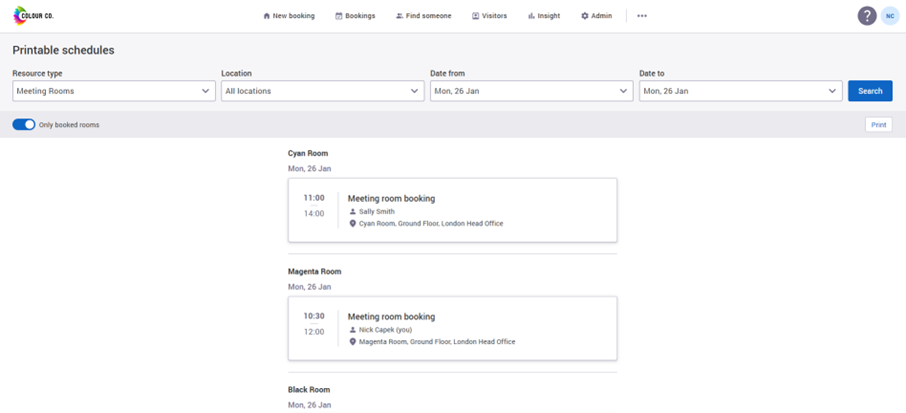Go to New booking in navigation
The width and height of the screenshot is (906, 413).
coord(289,16)
